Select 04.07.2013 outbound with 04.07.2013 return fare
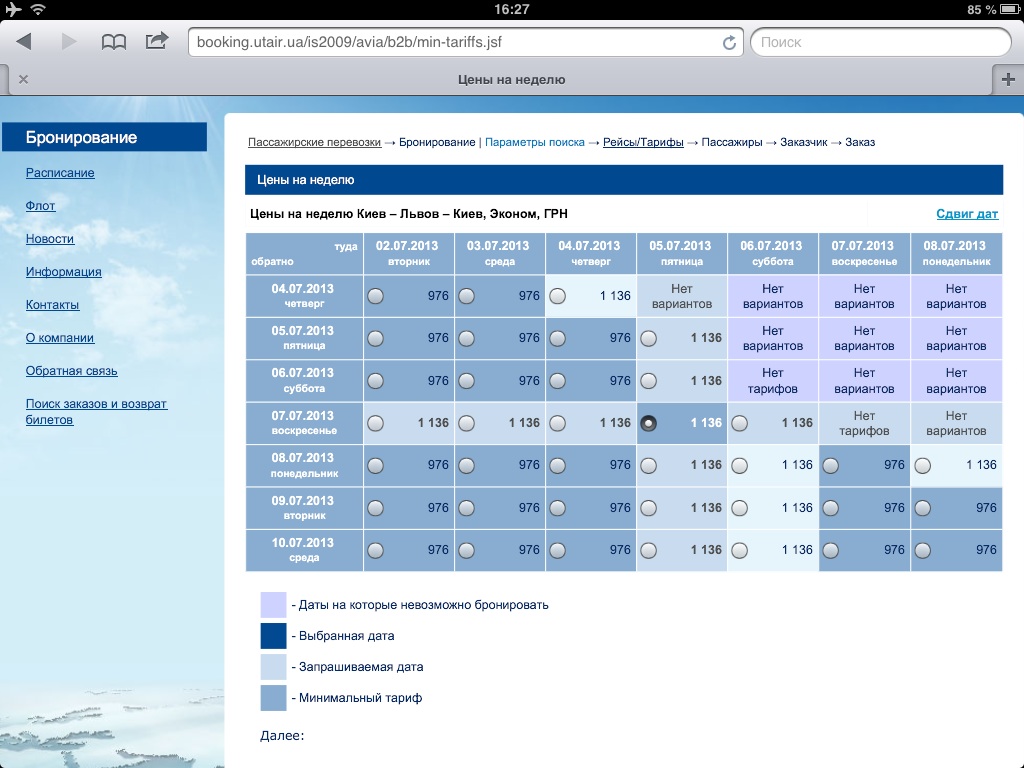 (x=558, y=296)
